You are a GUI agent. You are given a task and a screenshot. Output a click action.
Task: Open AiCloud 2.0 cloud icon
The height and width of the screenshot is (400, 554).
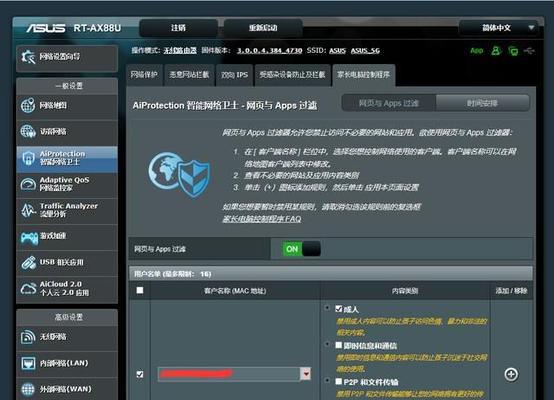(28, 289)
